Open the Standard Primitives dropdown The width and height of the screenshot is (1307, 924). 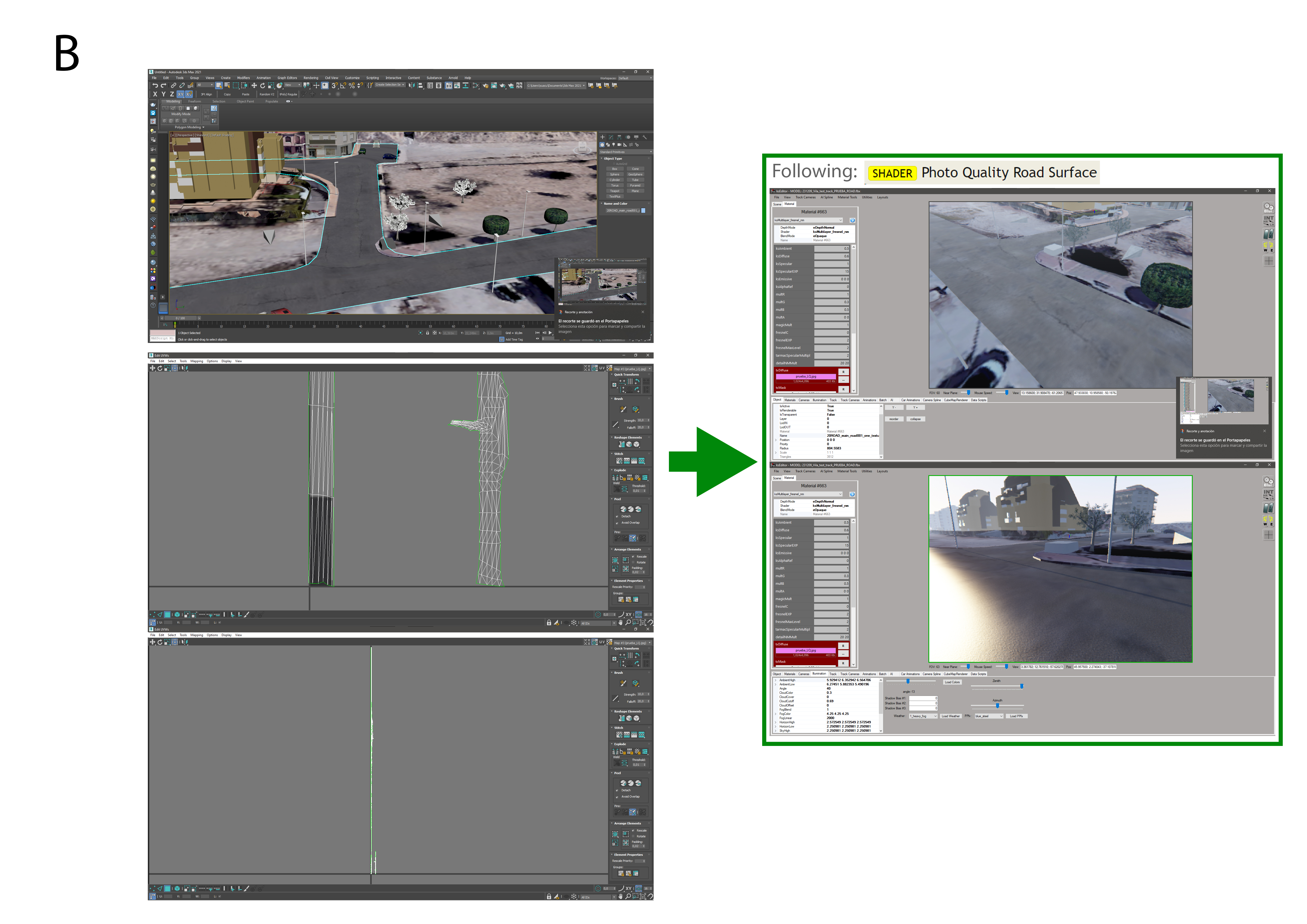pyautogui.click(x=625, y=152)
